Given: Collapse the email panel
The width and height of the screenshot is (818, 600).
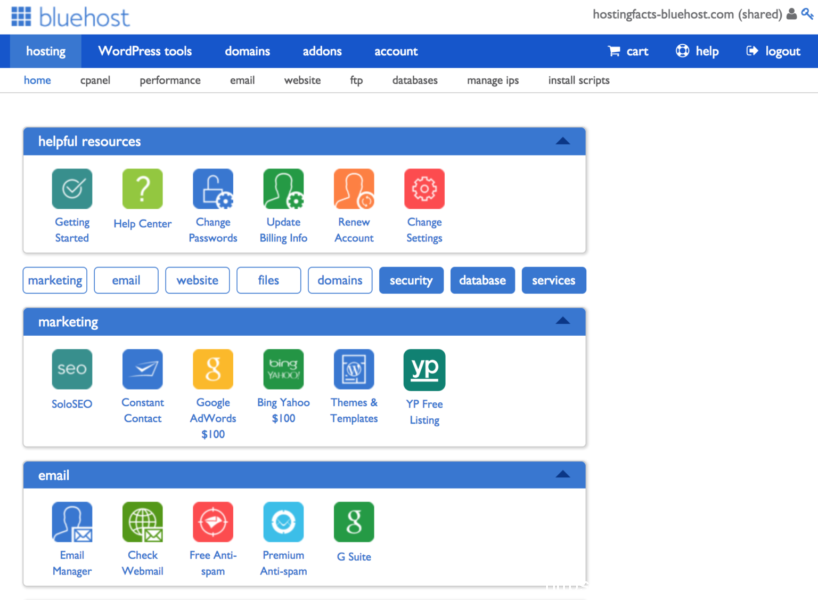Looking at the screenshot, I should (562, 474).
